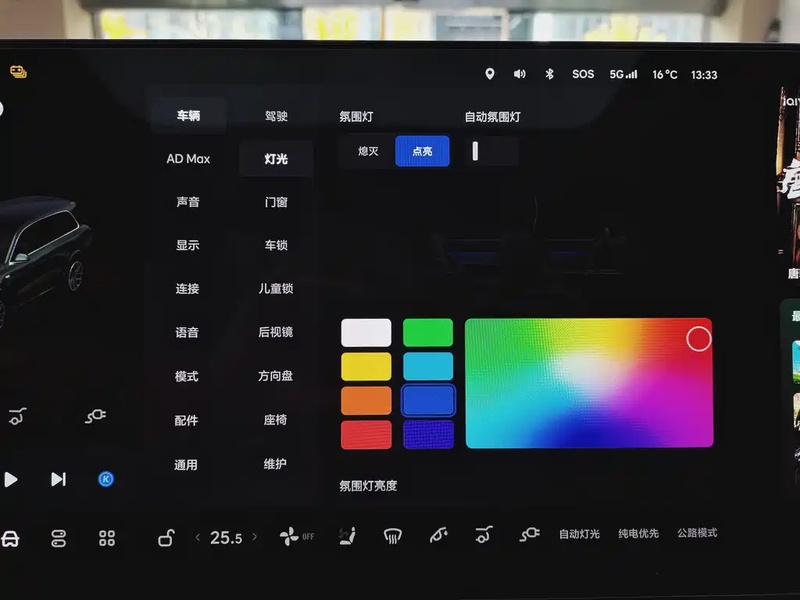800x600 pixels.
Task: Tap the windshield defrost icon
Action: point(393,536)
